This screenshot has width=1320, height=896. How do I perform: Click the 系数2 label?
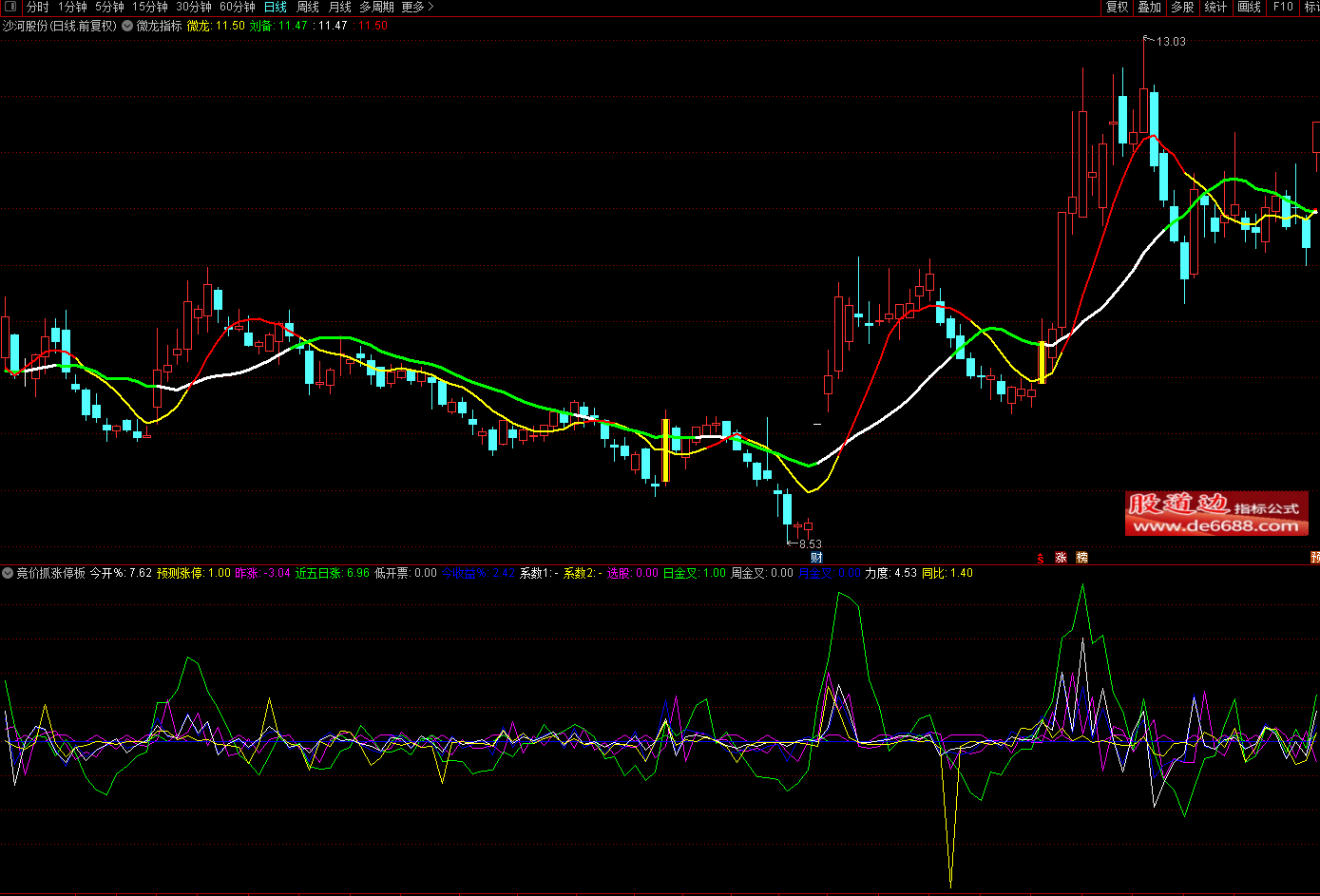[583, 573]
